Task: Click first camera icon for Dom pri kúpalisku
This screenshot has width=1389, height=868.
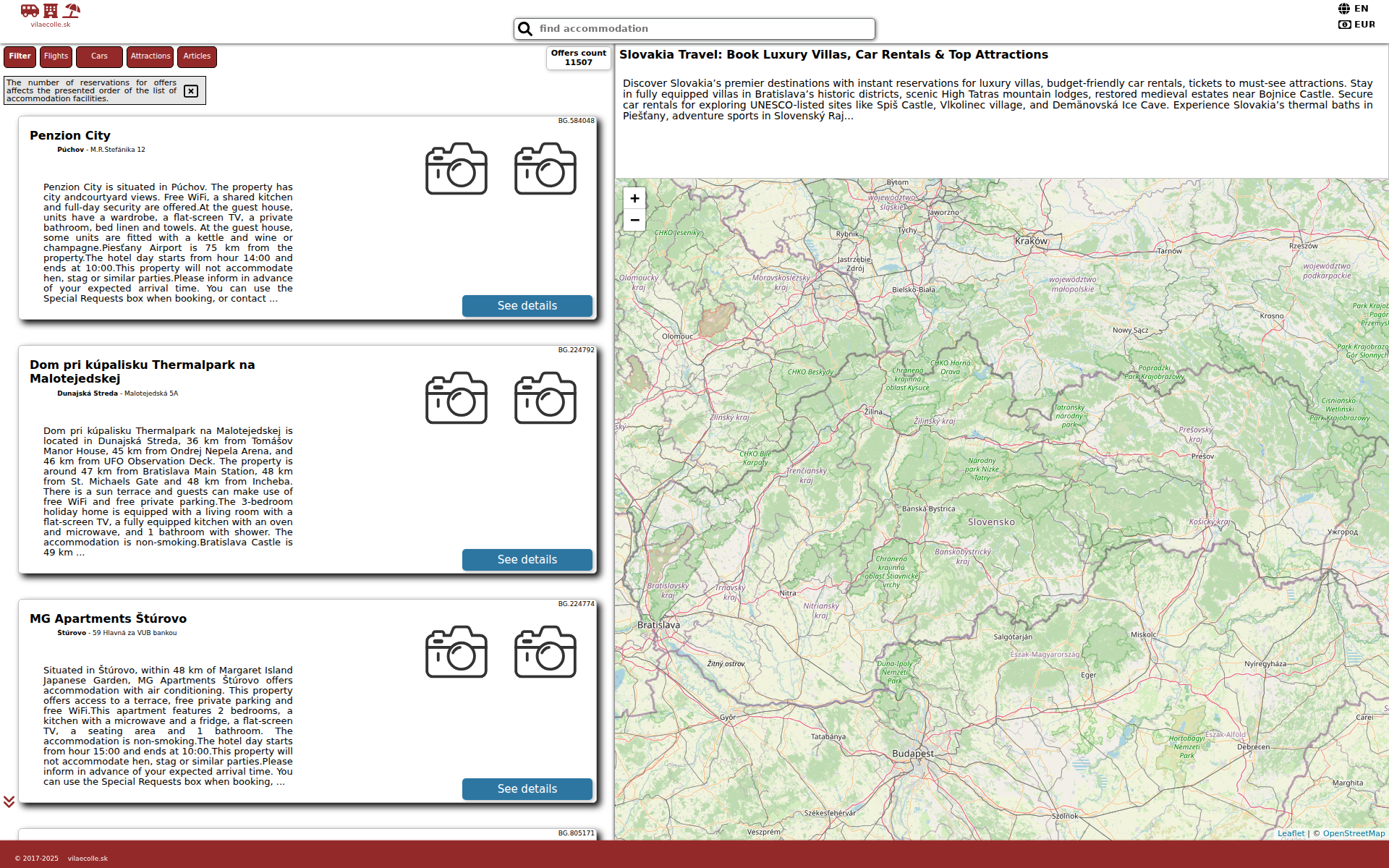Action: (x=456, y=398)
